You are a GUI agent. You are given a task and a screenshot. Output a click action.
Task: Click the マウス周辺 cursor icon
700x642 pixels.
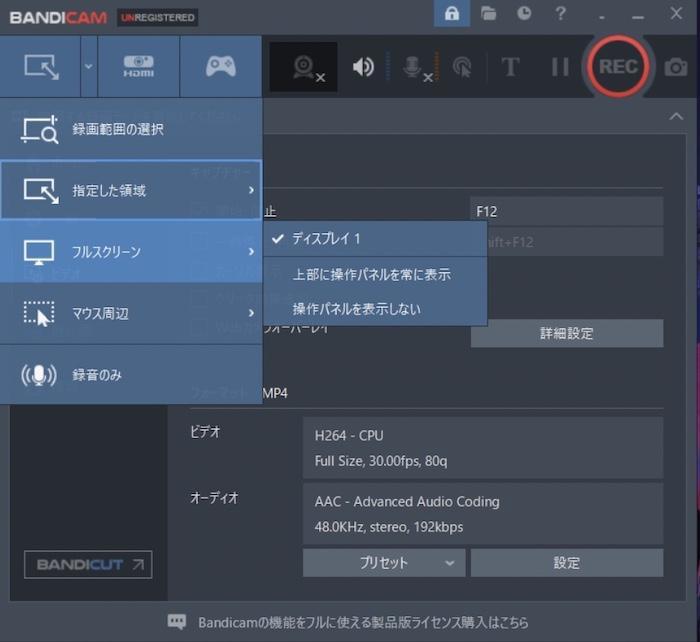pos(39,313)
